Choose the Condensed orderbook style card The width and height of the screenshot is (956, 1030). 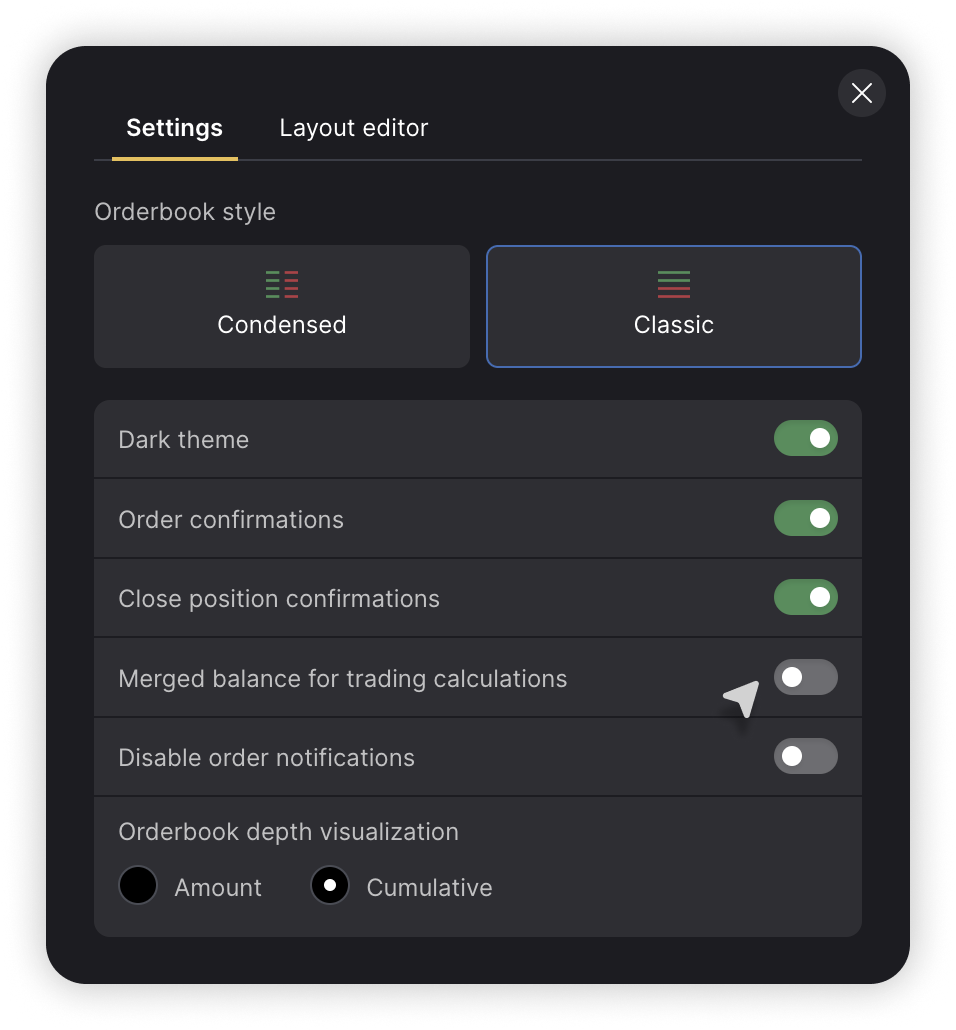tap(282, 306)
